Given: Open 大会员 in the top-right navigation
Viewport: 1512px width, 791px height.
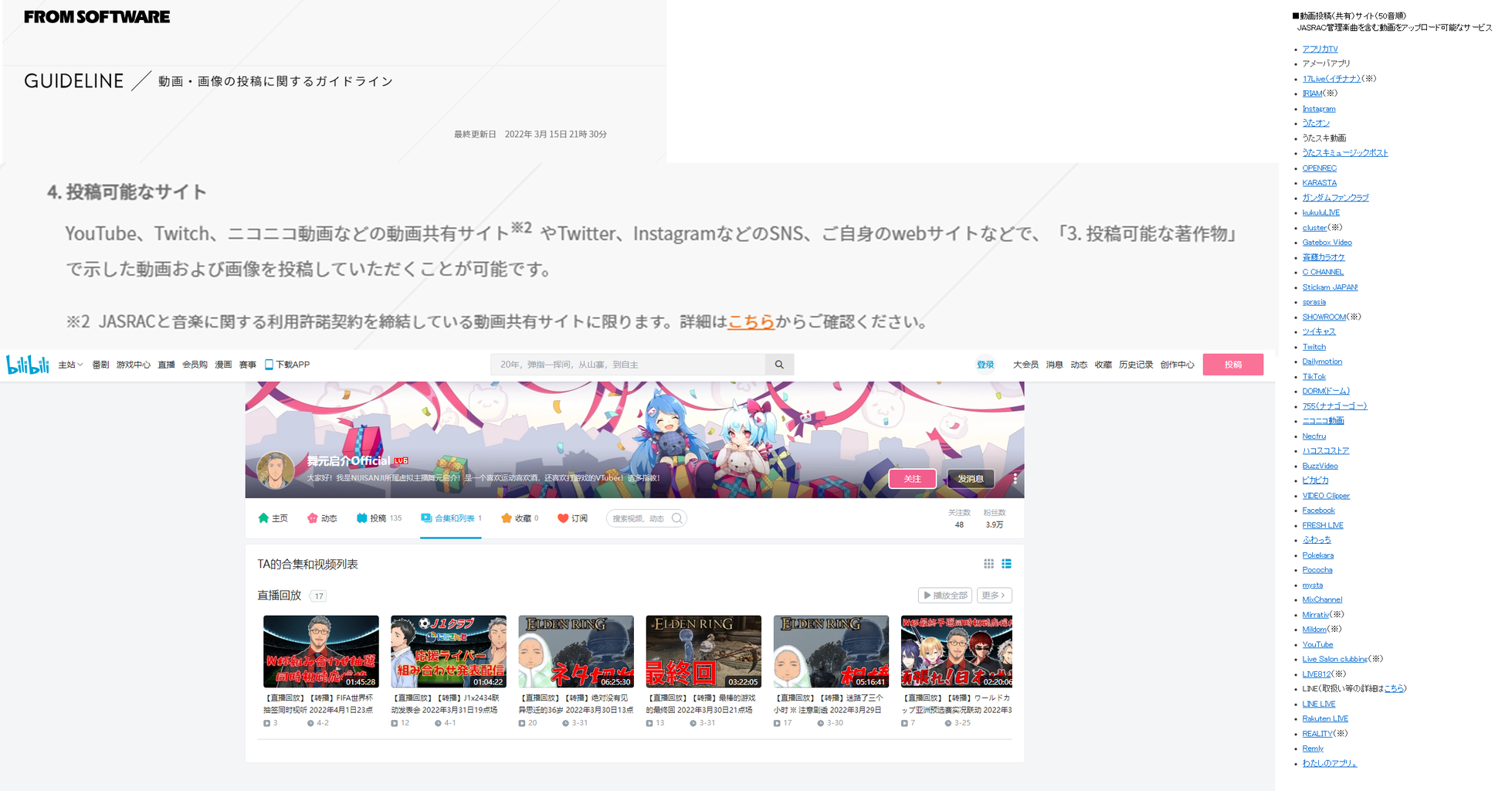Looking at the screenshot, I should click(1026, 365).
